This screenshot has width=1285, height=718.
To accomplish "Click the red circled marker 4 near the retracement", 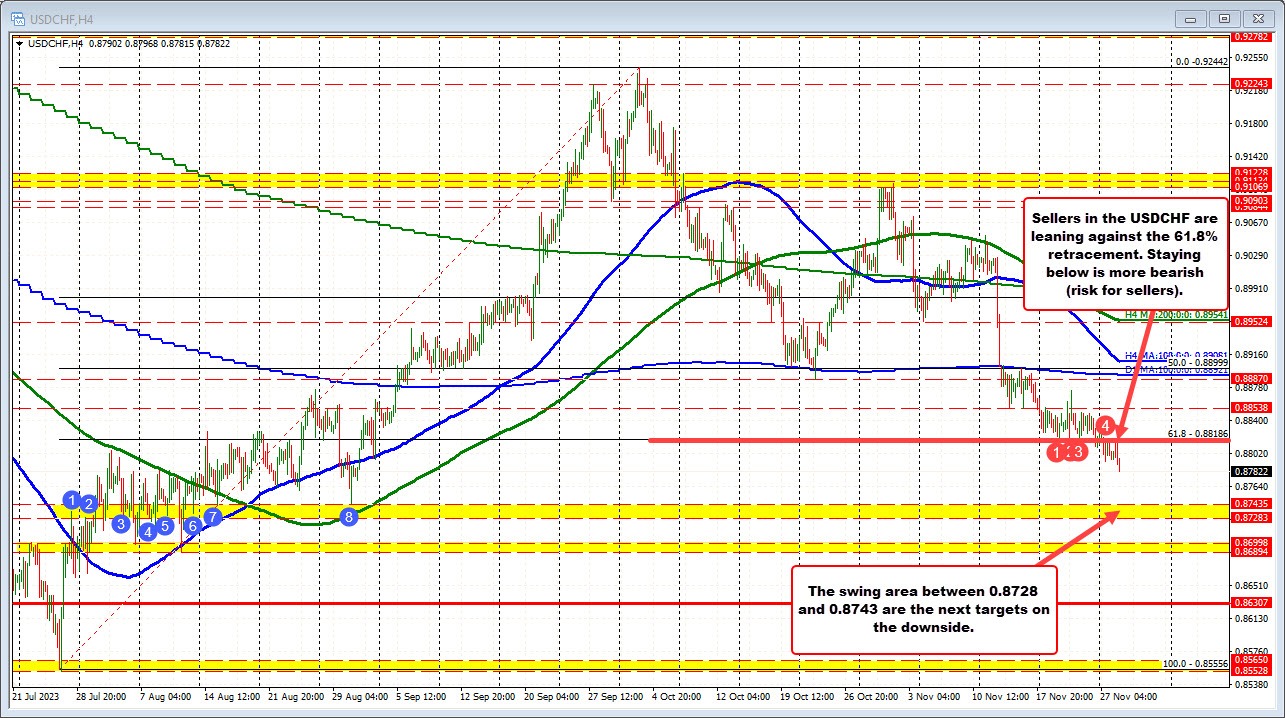I will (1105, 425).
